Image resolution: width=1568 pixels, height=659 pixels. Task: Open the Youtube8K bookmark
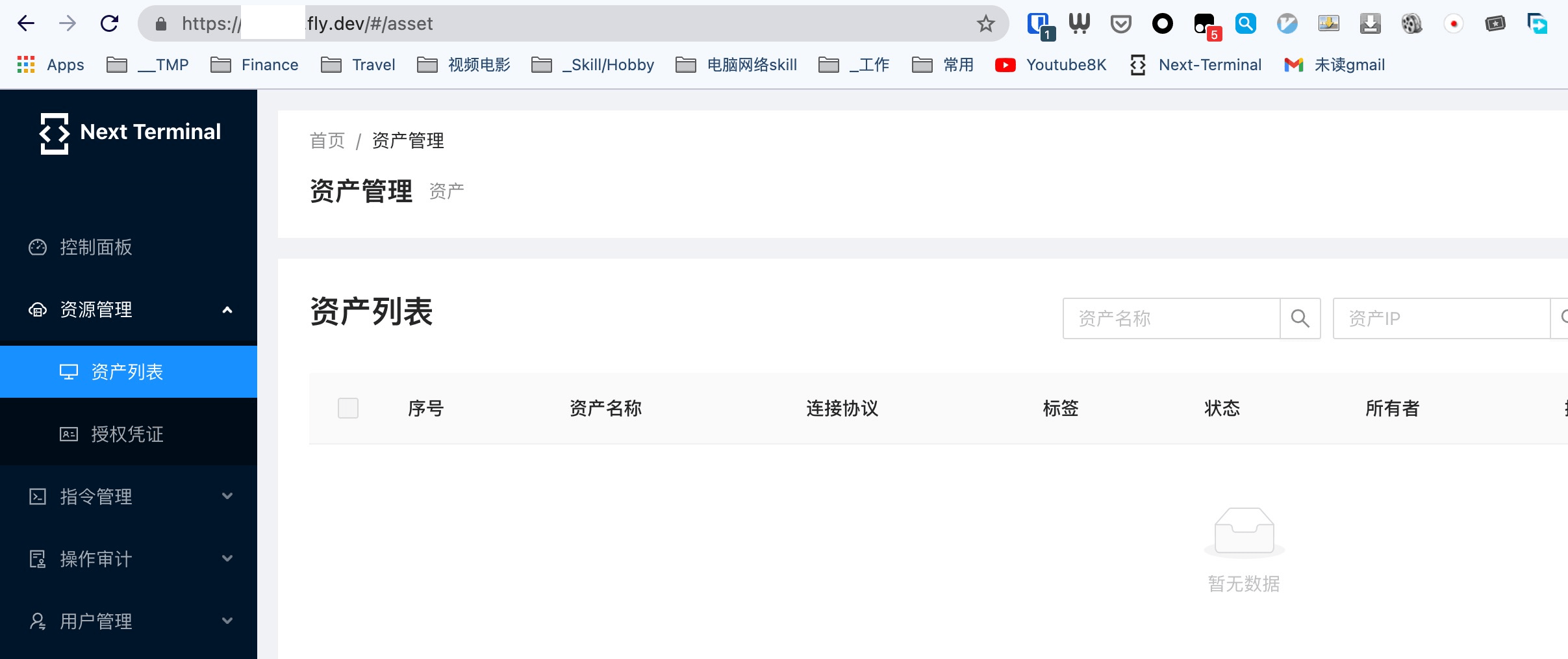point(1051,64)
